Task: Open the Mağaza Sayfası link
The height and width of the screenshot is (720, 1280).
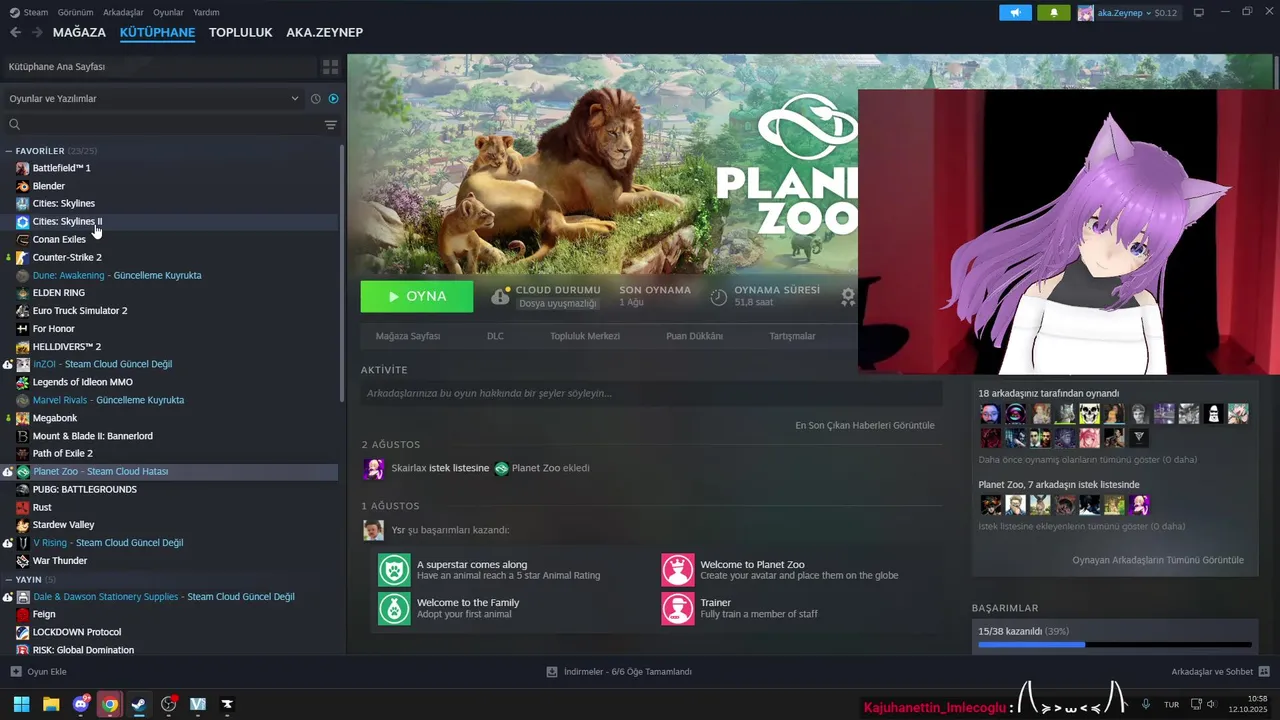Action: [408, 336]
